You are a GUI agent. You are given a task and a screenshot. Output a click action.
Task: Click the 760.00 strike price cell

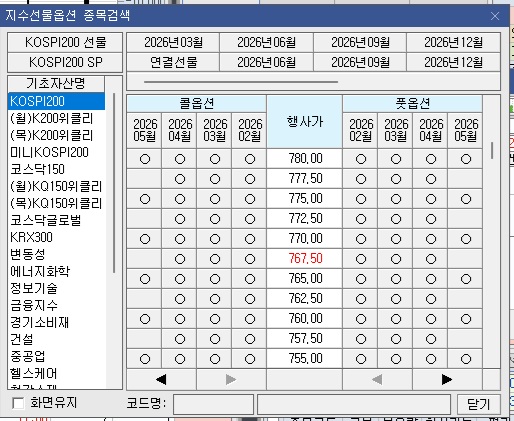[x=305, y=319]
